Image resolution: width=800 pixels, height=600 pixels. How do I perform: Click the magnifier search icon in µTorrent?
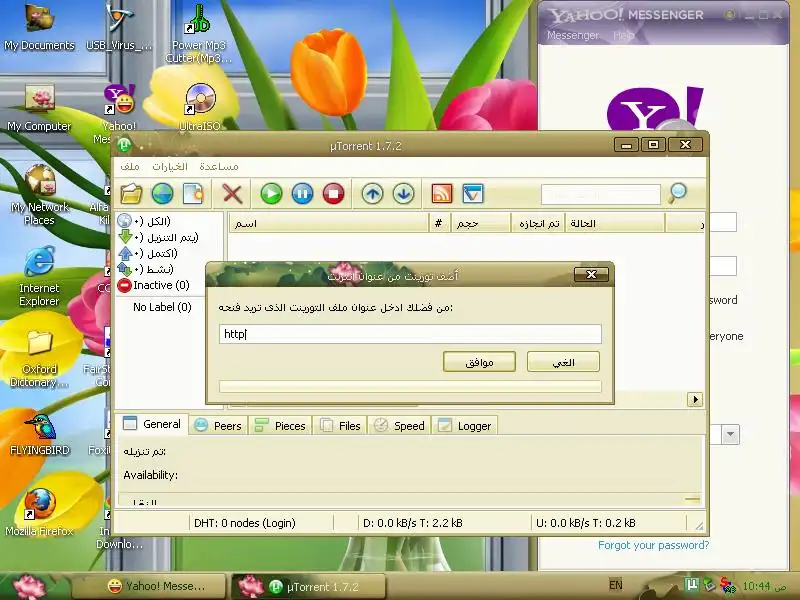(678, 193)
